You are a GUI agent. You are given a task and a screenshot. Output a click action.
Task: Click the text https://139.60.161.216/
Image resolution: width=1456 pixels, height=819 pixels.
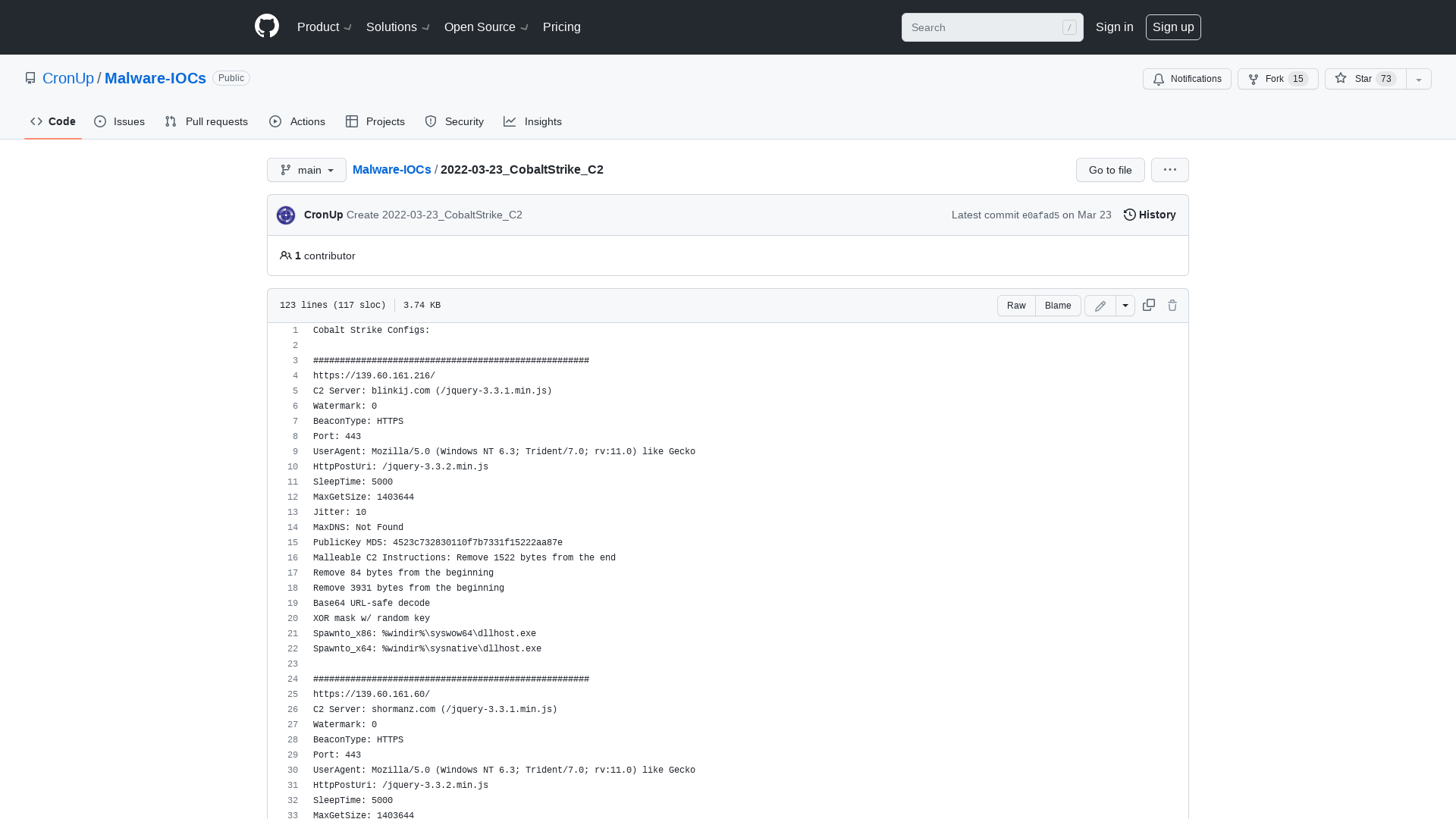coord(374,376)
